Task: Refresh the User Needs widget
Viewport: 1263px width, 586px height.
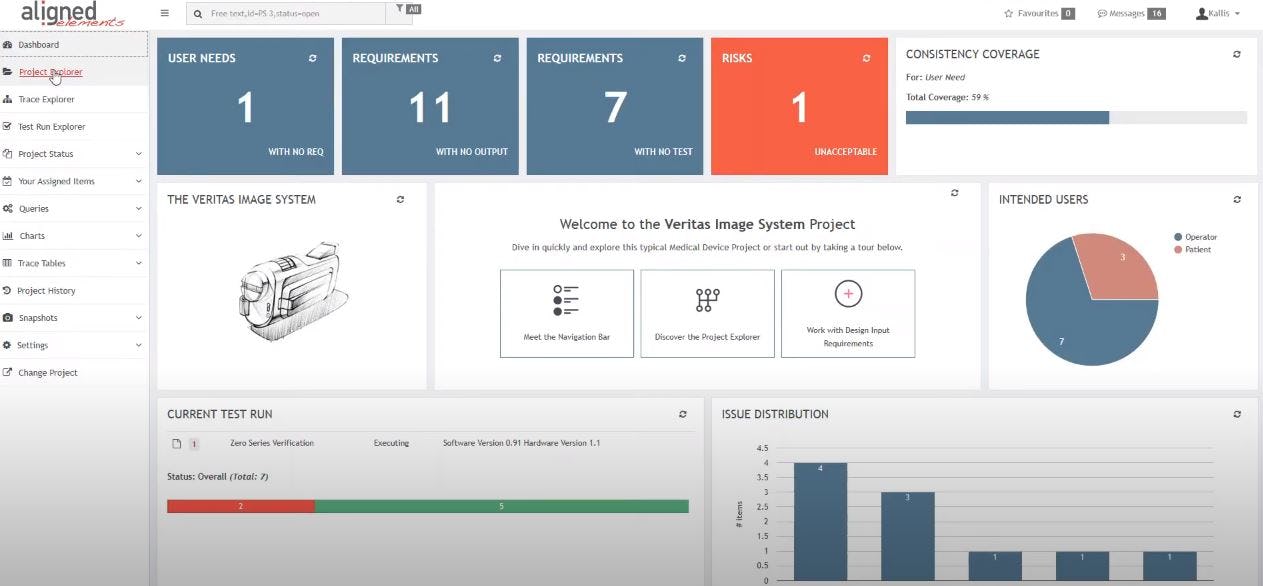Action: coord(312,58)
